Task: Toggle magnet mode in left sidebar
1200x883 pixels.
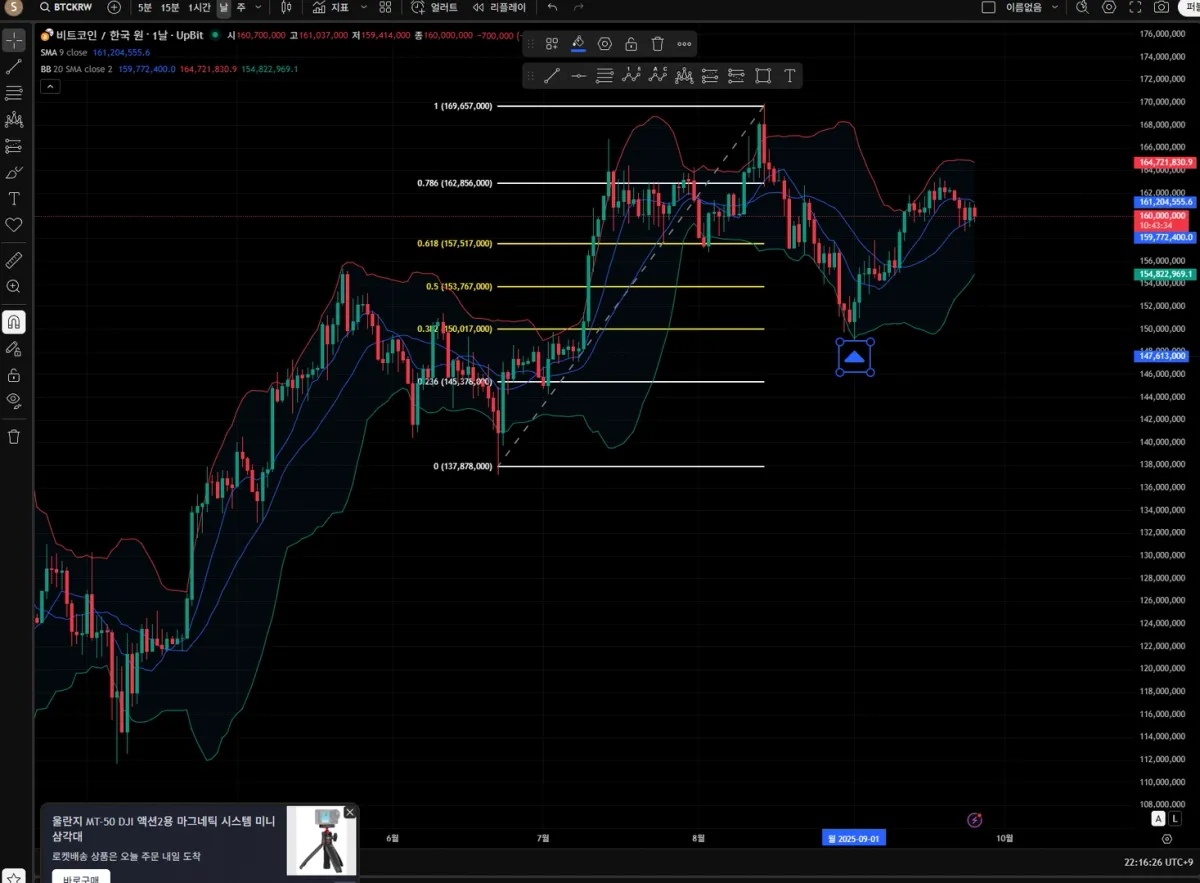Action: (14, 322)
